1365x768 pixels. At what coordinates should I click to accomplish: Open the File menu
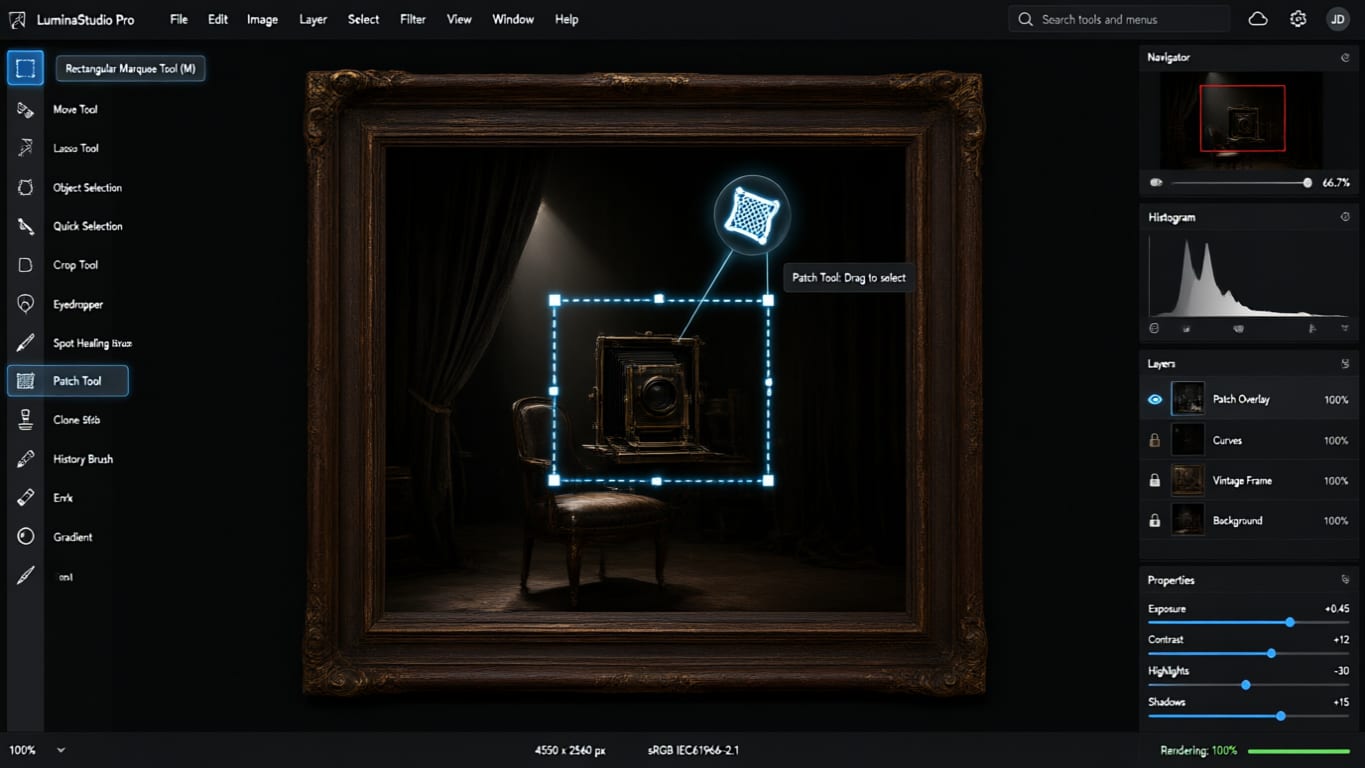click(x=178, y=19)
